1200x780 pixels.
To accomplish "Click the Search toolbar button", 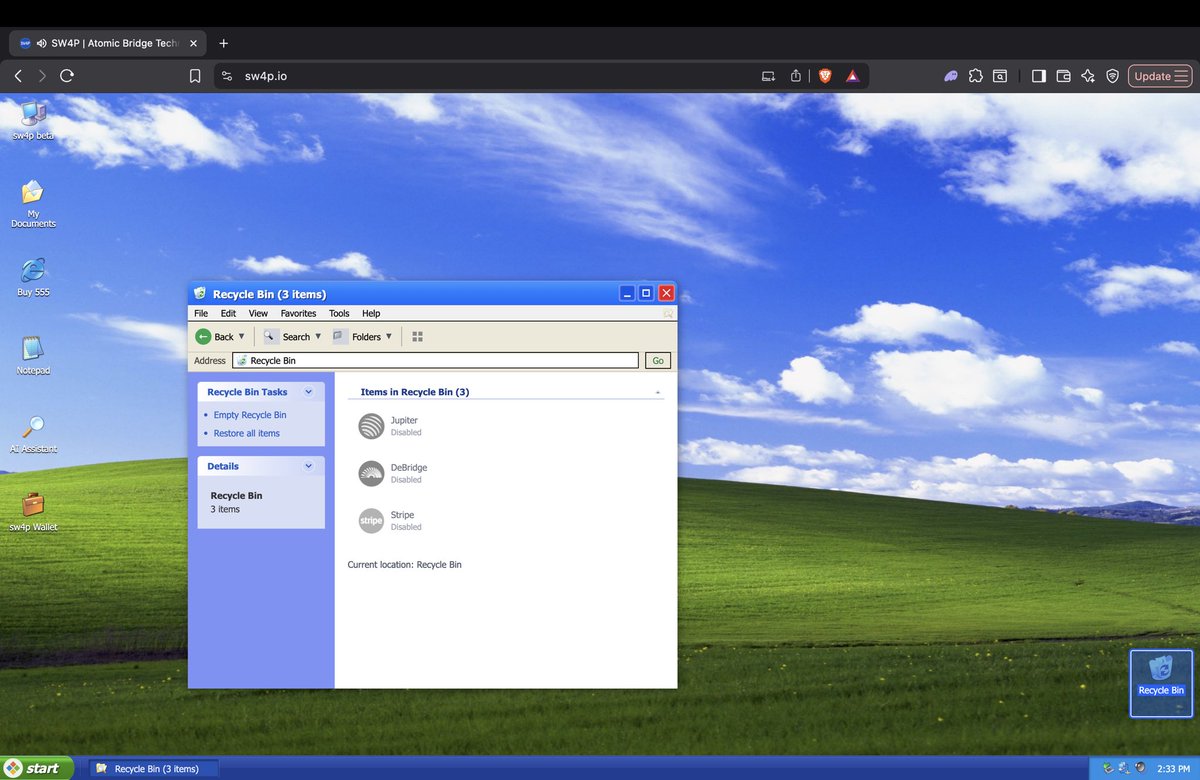I will pyautogui.click(x=287, y=337).
